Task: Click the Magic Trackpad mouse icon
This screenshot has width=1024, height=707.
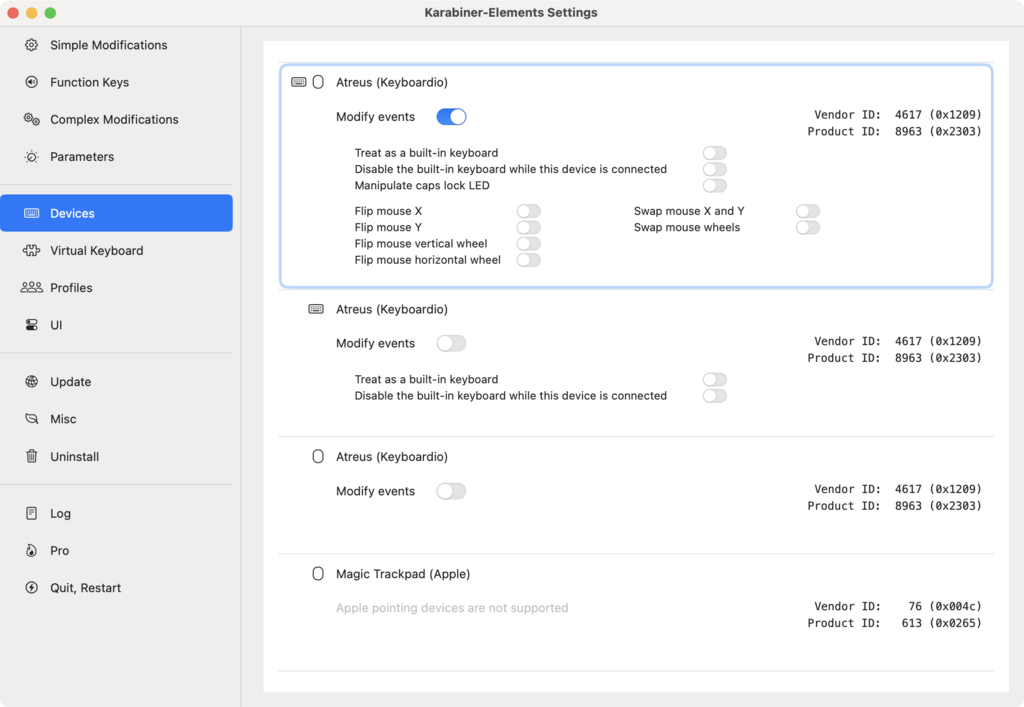Action: [318, 574]
